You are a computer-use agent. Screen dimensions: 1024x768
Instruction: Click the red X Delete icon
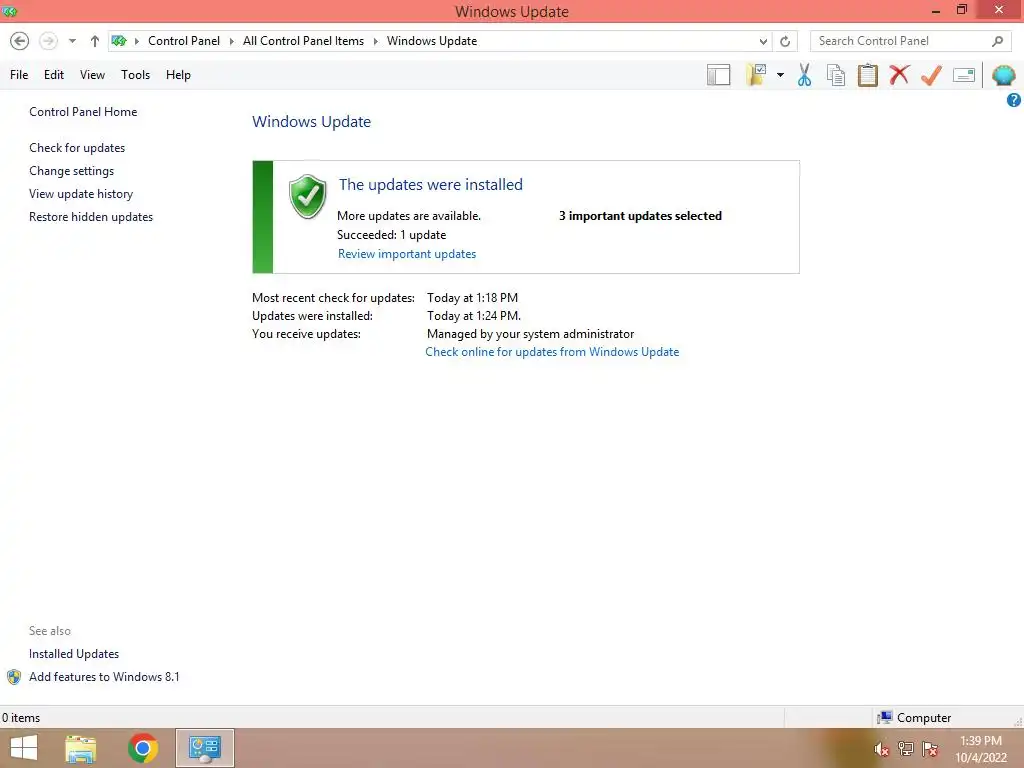click(899, 75)
